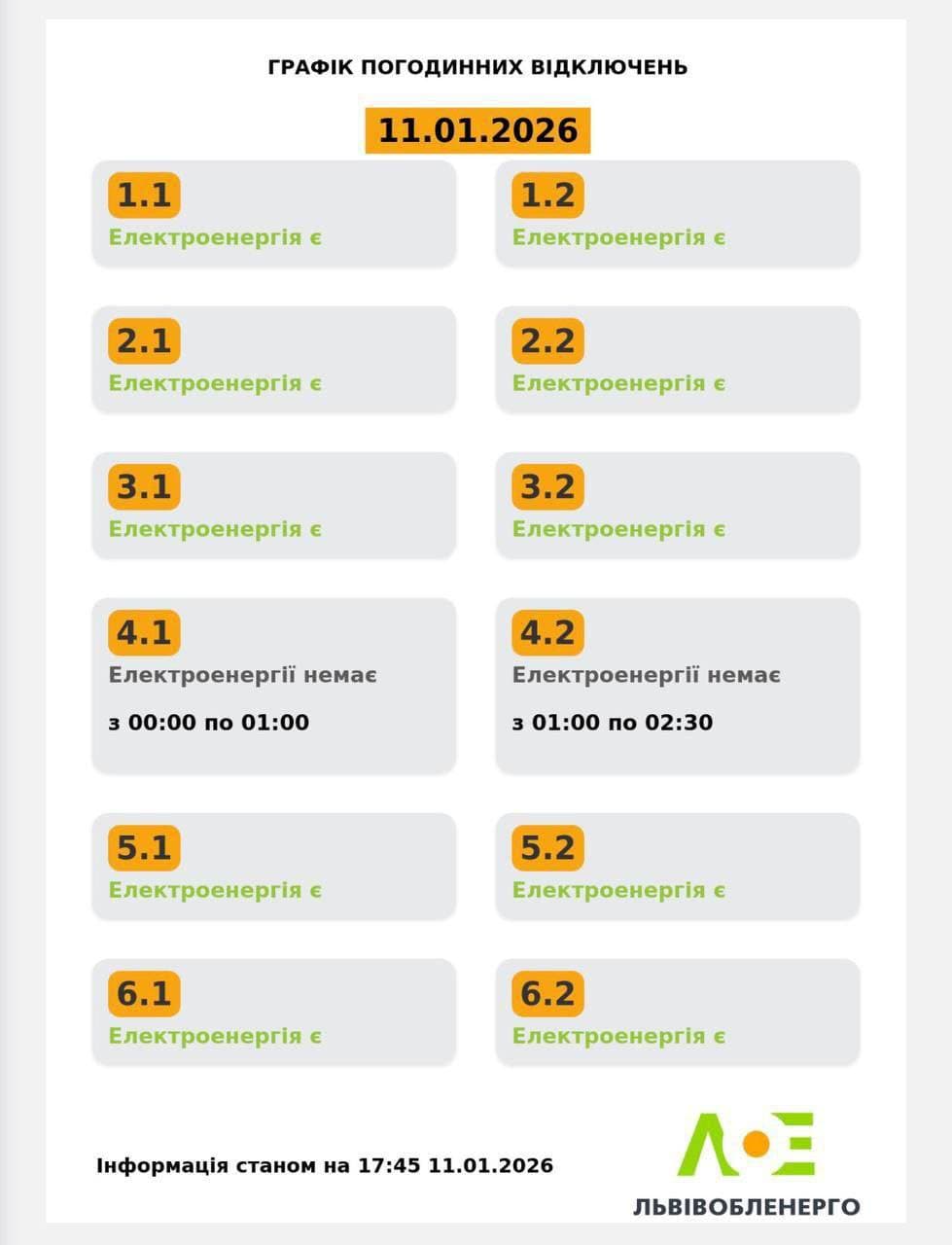Click the schedule title heading
The height and width of the screenshot is (1245, 952).
coord(476,67)
